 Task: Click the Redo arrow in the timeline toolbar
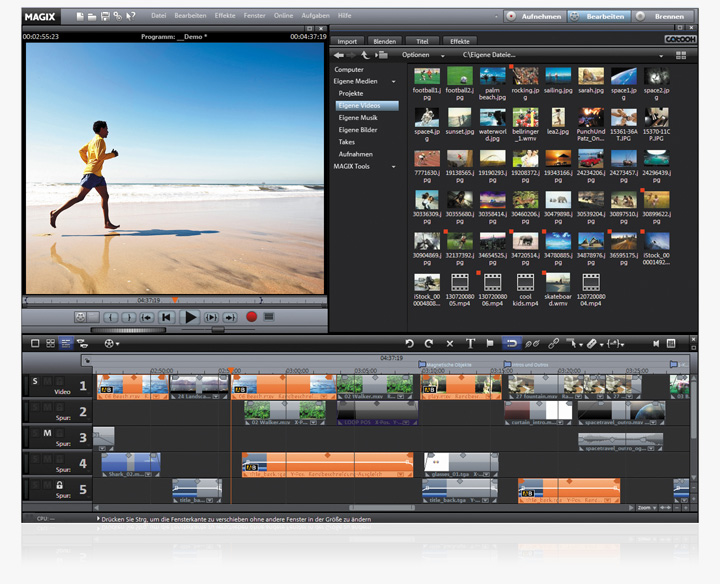click(x=429, y=343)
